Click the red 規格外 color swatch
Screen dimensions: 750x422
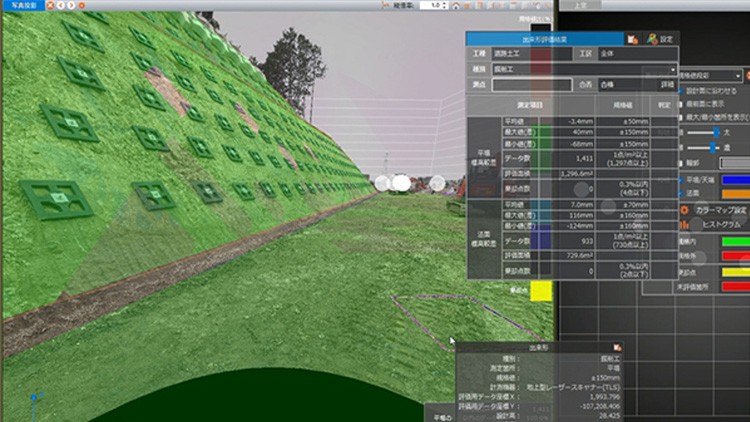[x=736, y=256]
